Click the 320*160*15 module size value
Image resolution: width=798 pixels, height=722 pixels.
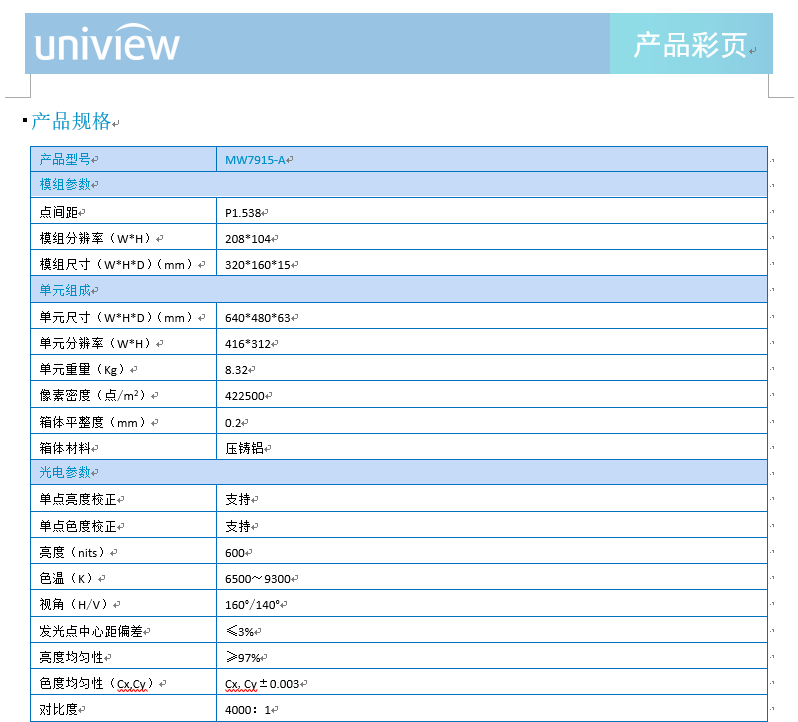[259, 265]
